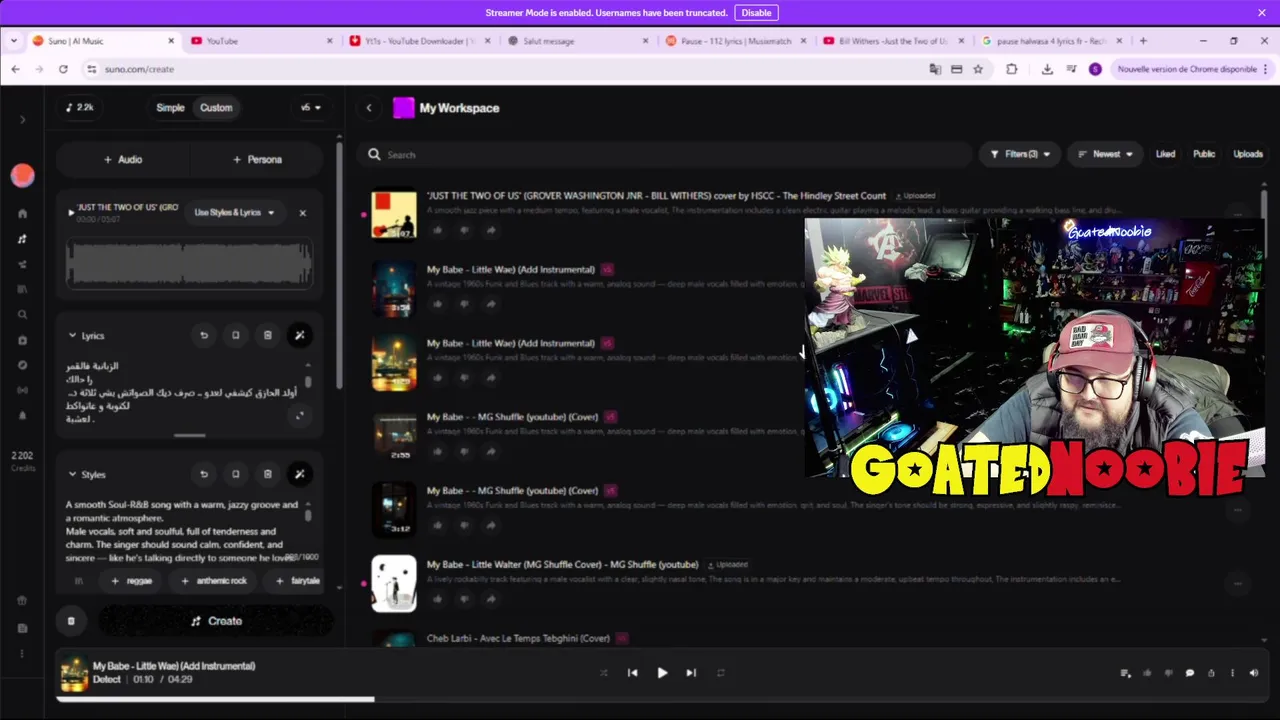Add the reggae style tag
Image resolution: width=1280 pixels, height=720 pixels.
131,581
